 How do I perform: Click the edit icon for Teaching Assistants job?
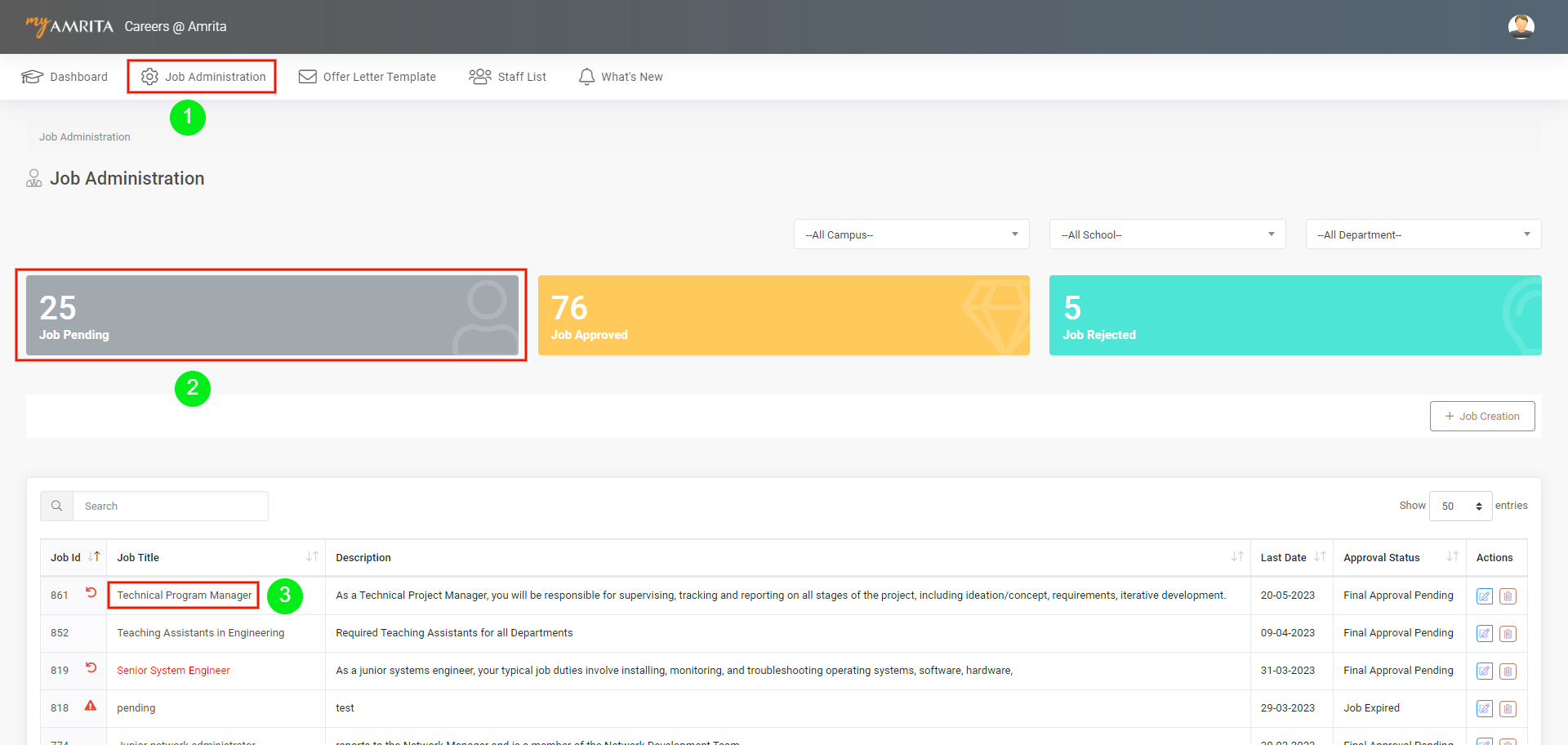coord(1484,634)
